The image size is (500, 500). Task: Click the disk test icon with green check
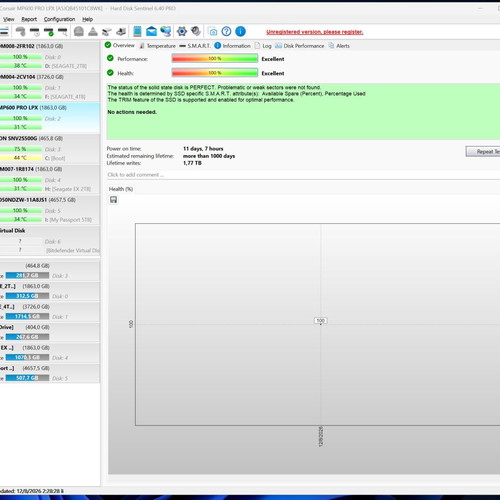[49, 32]
